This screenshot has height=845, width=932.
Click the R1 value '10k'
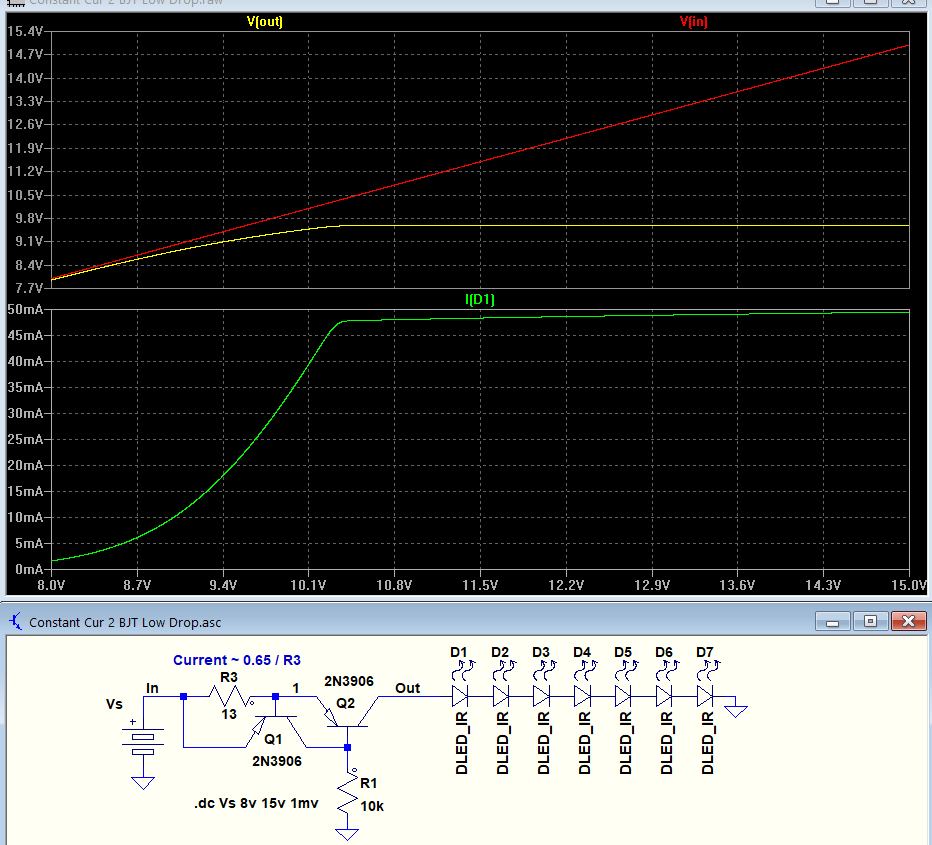tap(372, 806)
